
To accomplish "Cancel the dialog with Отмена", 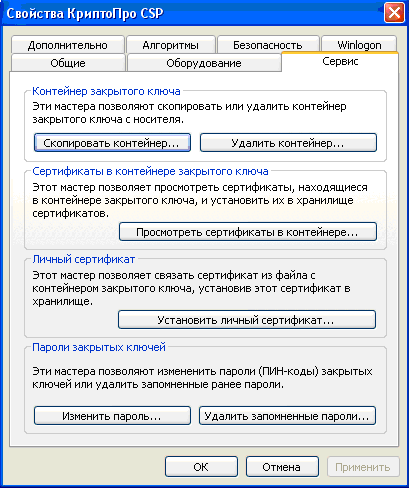I will pyautogui.click(x=282, y=467).
